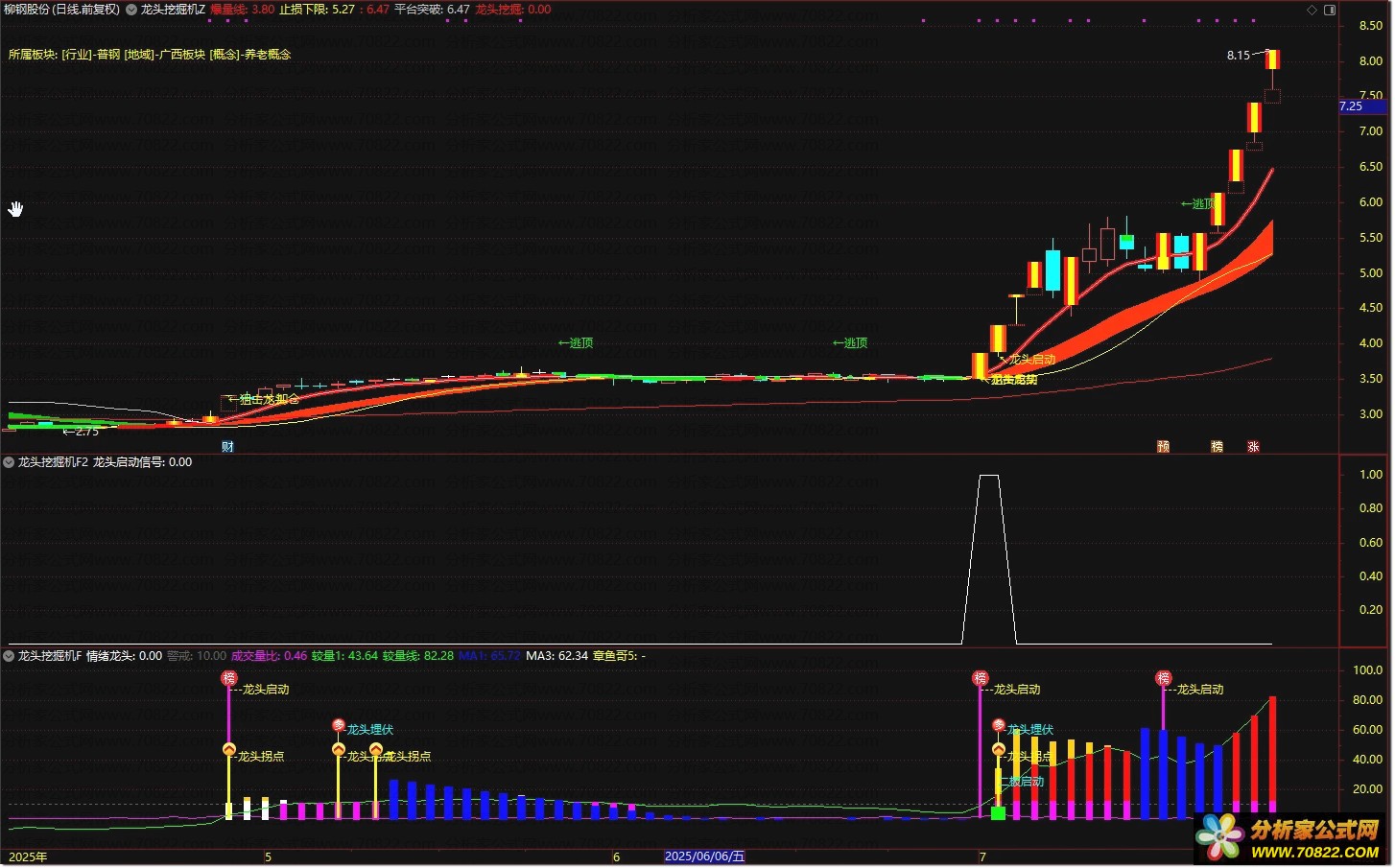Expand the 龙头挖掘机F panel arrow
This screenshot has height=868, width=1395.
tap(9, 656)
